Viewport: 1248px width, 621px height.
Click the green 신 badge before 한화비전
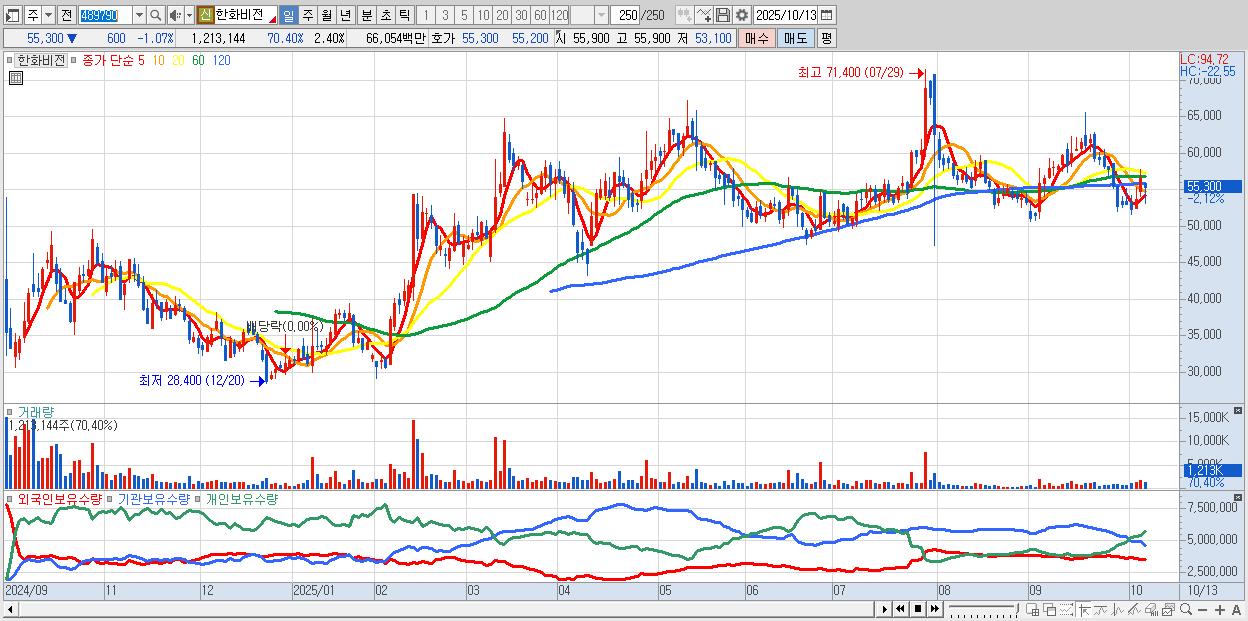(x=205, y=15)
